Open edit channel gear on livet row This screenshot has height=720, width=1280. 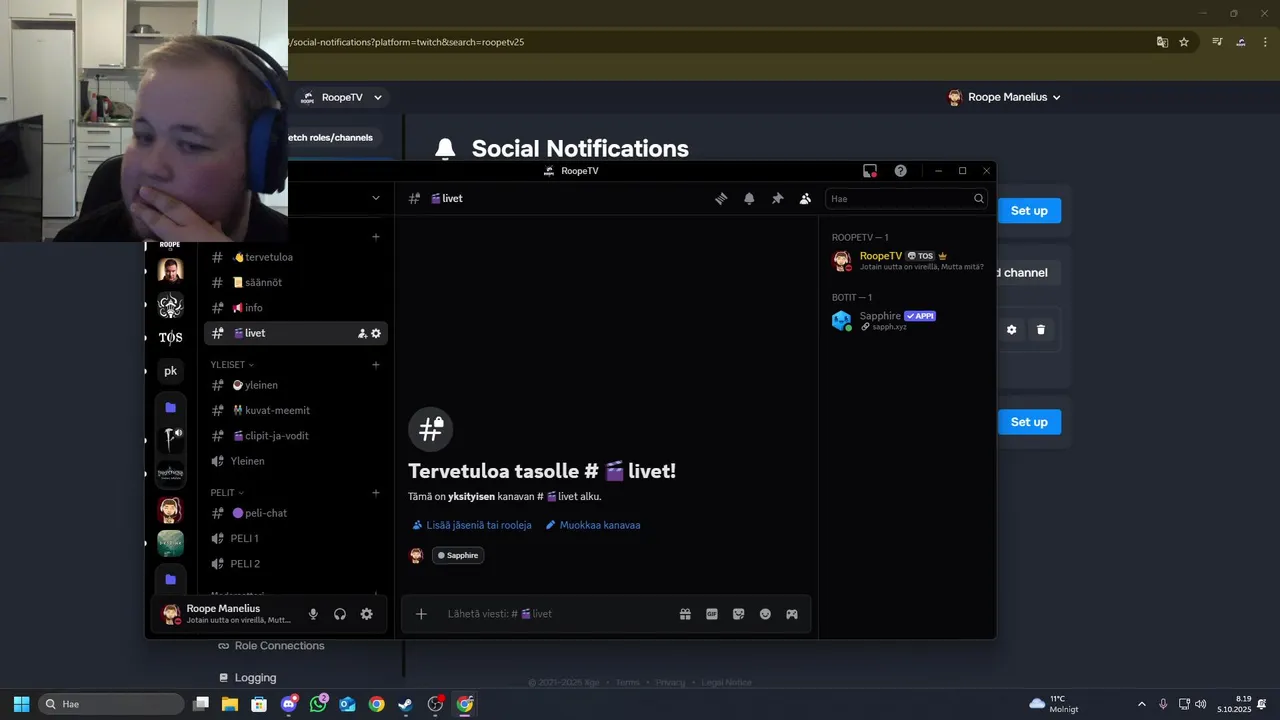click(376, 334)
